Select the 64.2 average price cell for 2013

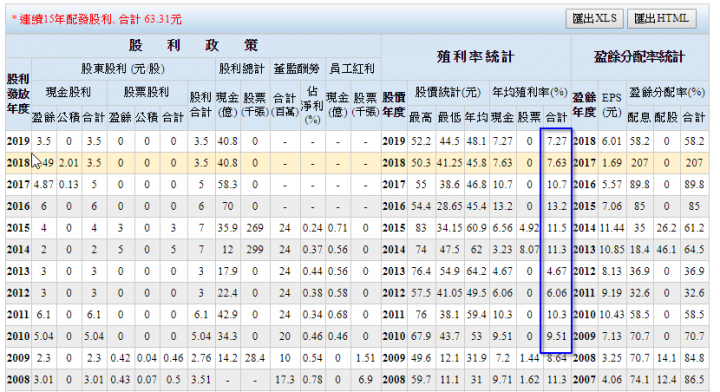pyautogui.click(x=476, y=271)
